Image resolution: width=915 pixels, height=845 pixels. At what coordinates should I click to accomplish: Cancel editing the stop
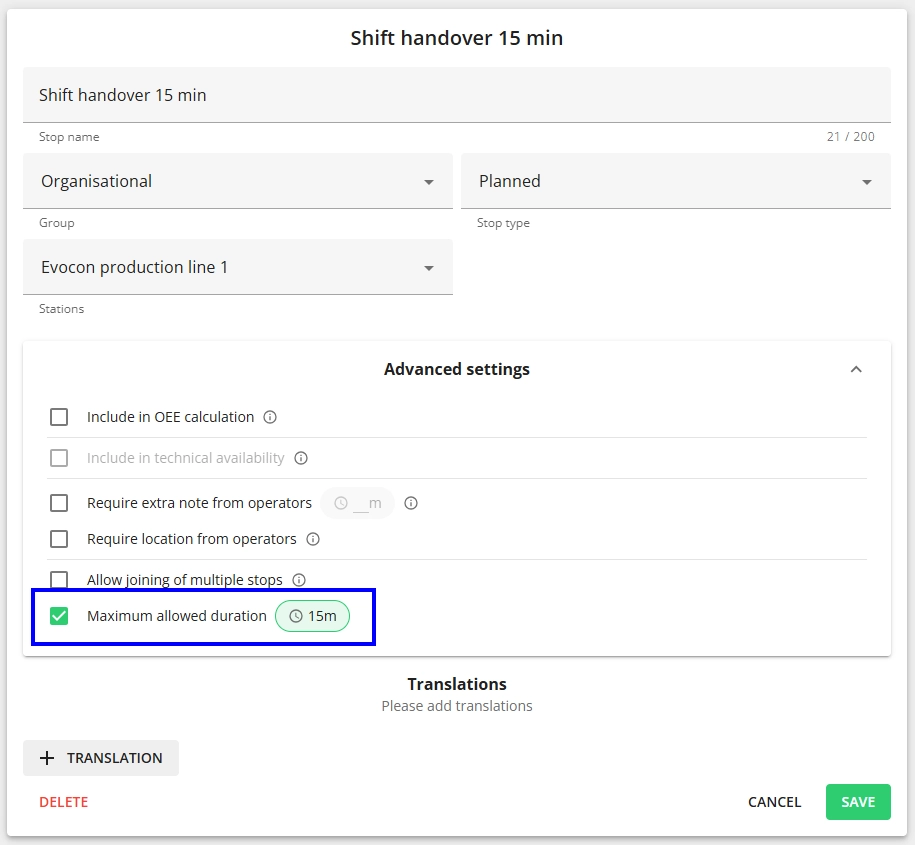(774, 802)
